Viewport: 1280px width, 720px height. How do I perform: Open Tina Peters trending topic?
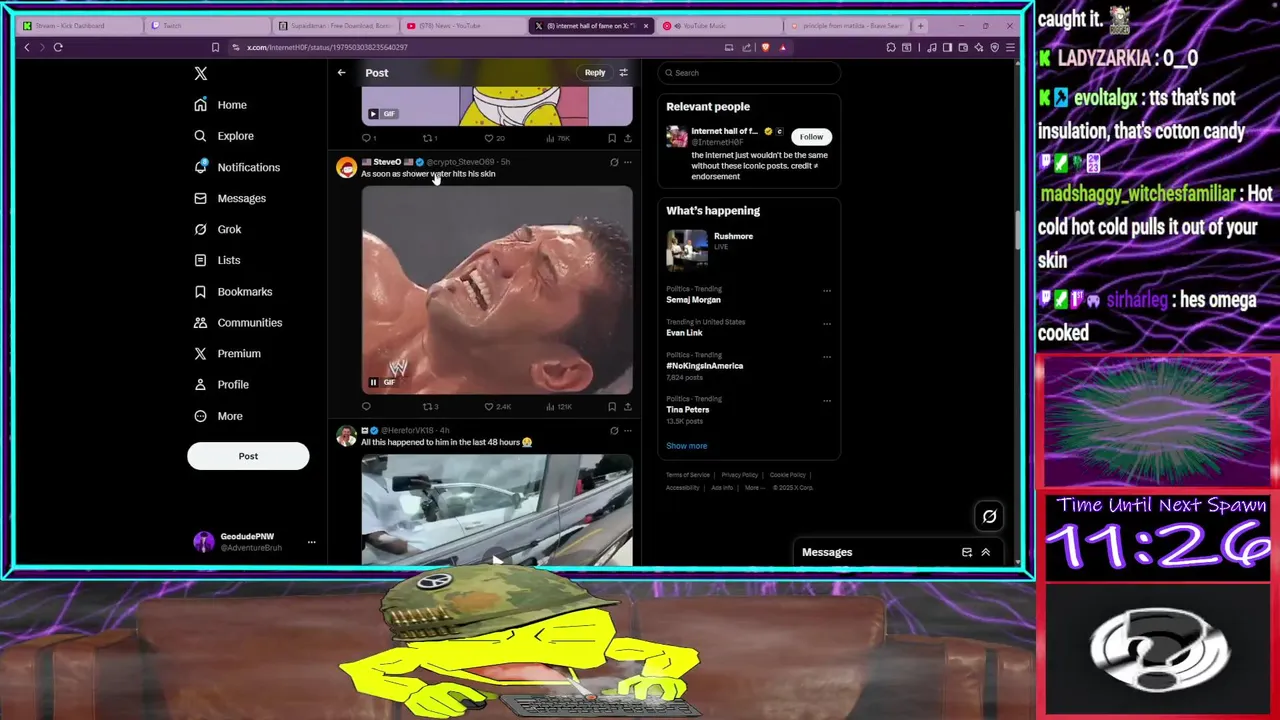688,410
